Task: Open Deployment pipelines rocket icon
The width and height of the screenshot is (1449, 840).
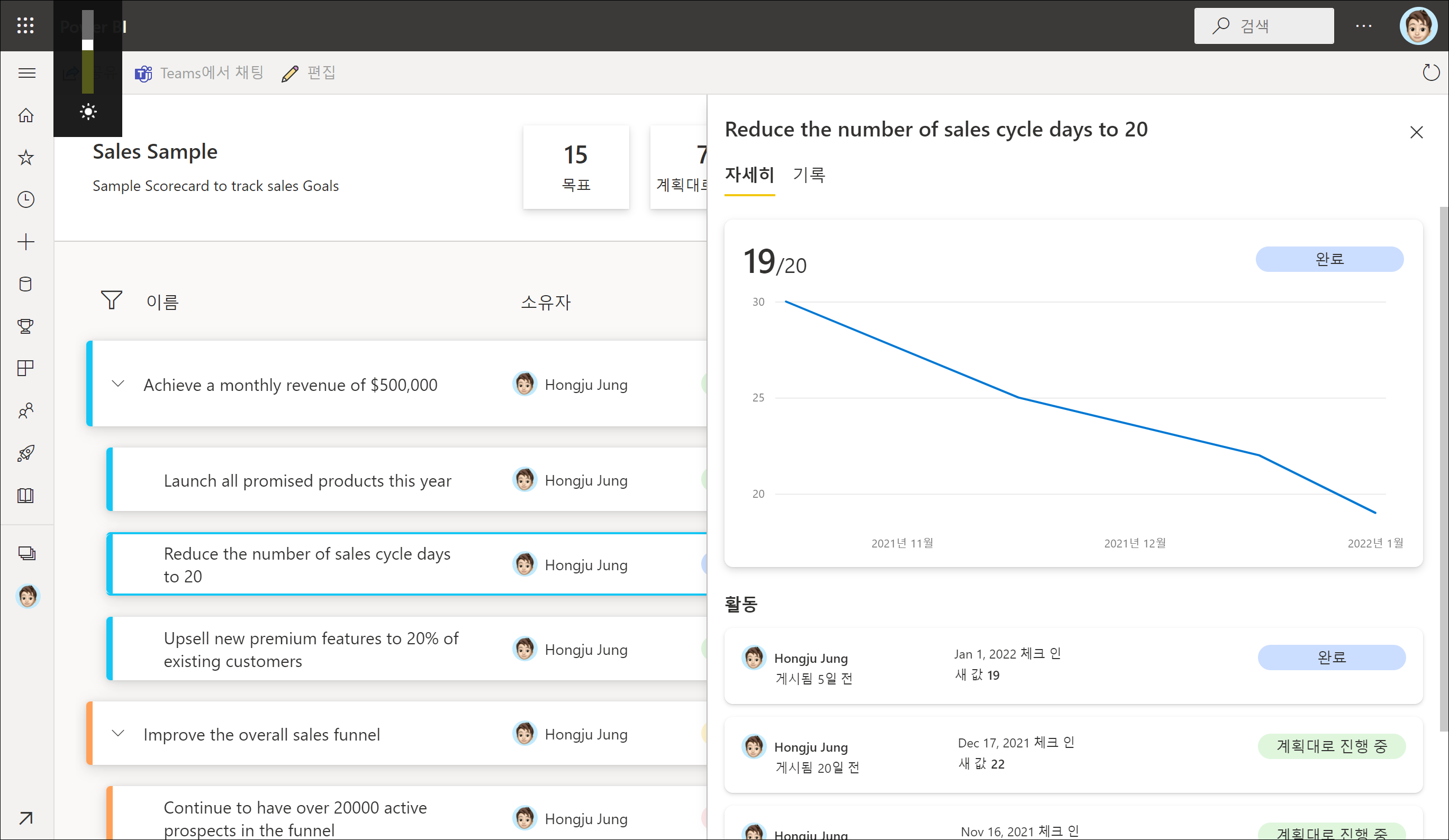Action: pyautogui.click(x=26, y=453)
